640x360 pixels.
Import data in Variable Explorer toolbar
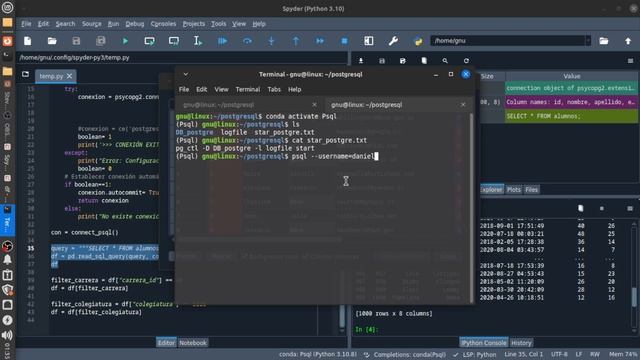361,61
